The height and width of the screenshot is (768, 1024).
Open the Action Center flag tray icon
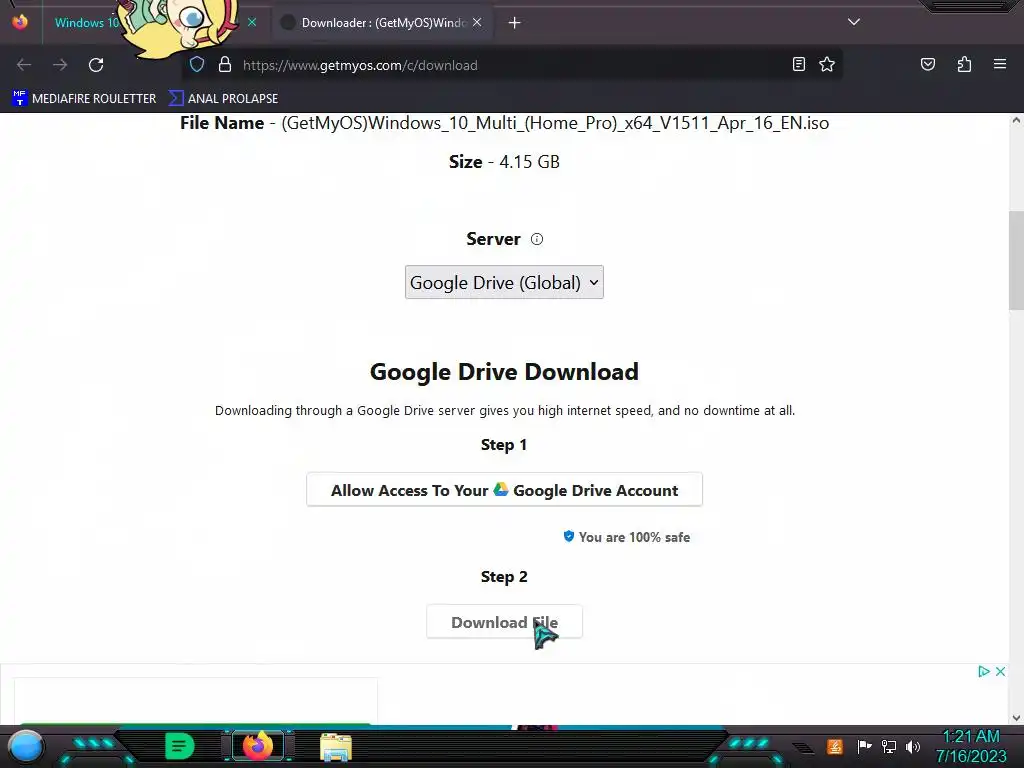pos(864,746)
